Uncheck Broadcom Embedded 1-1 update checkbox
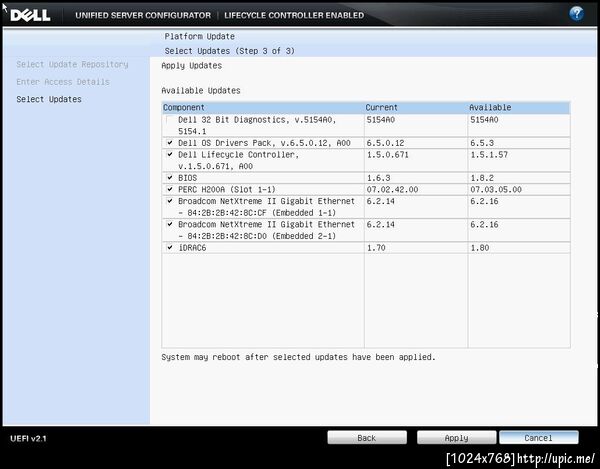Viewport: 600px width, 469px height. pos(170,201)
